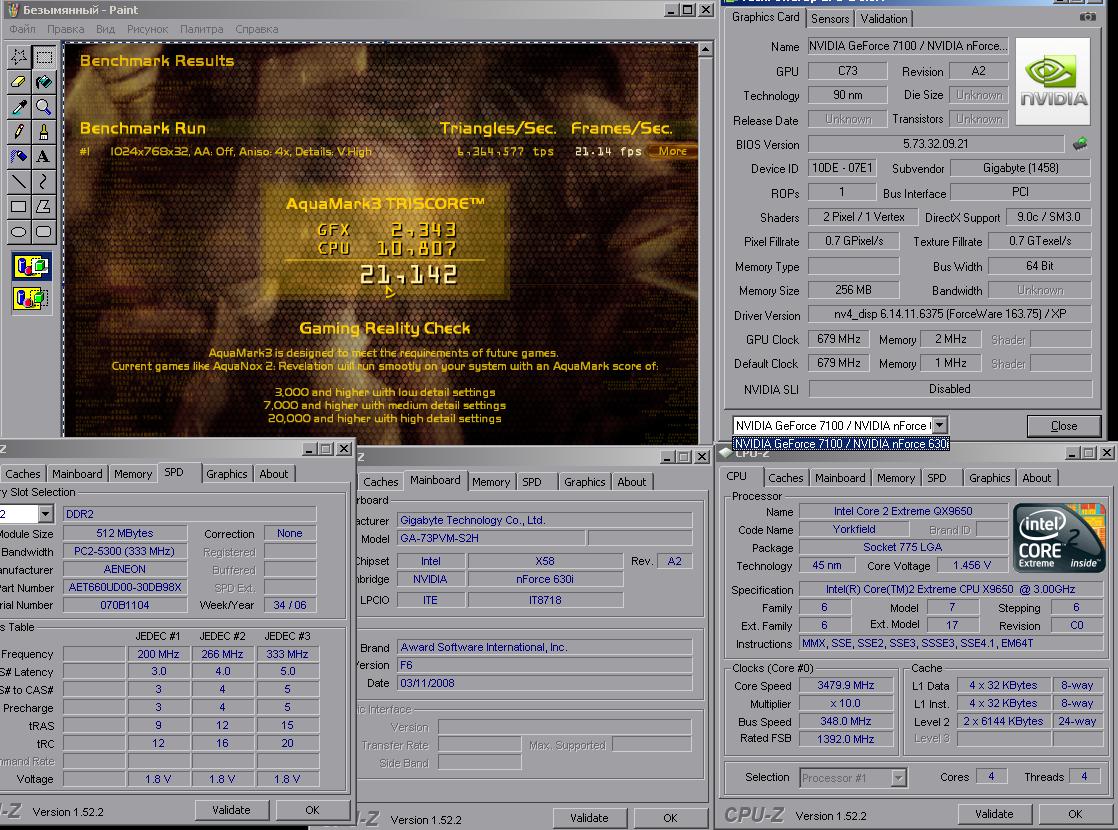Select the Polygon shape tool
Image resolution: width=1118 pixels, height=830 pixels.
[x=44, y=207]
